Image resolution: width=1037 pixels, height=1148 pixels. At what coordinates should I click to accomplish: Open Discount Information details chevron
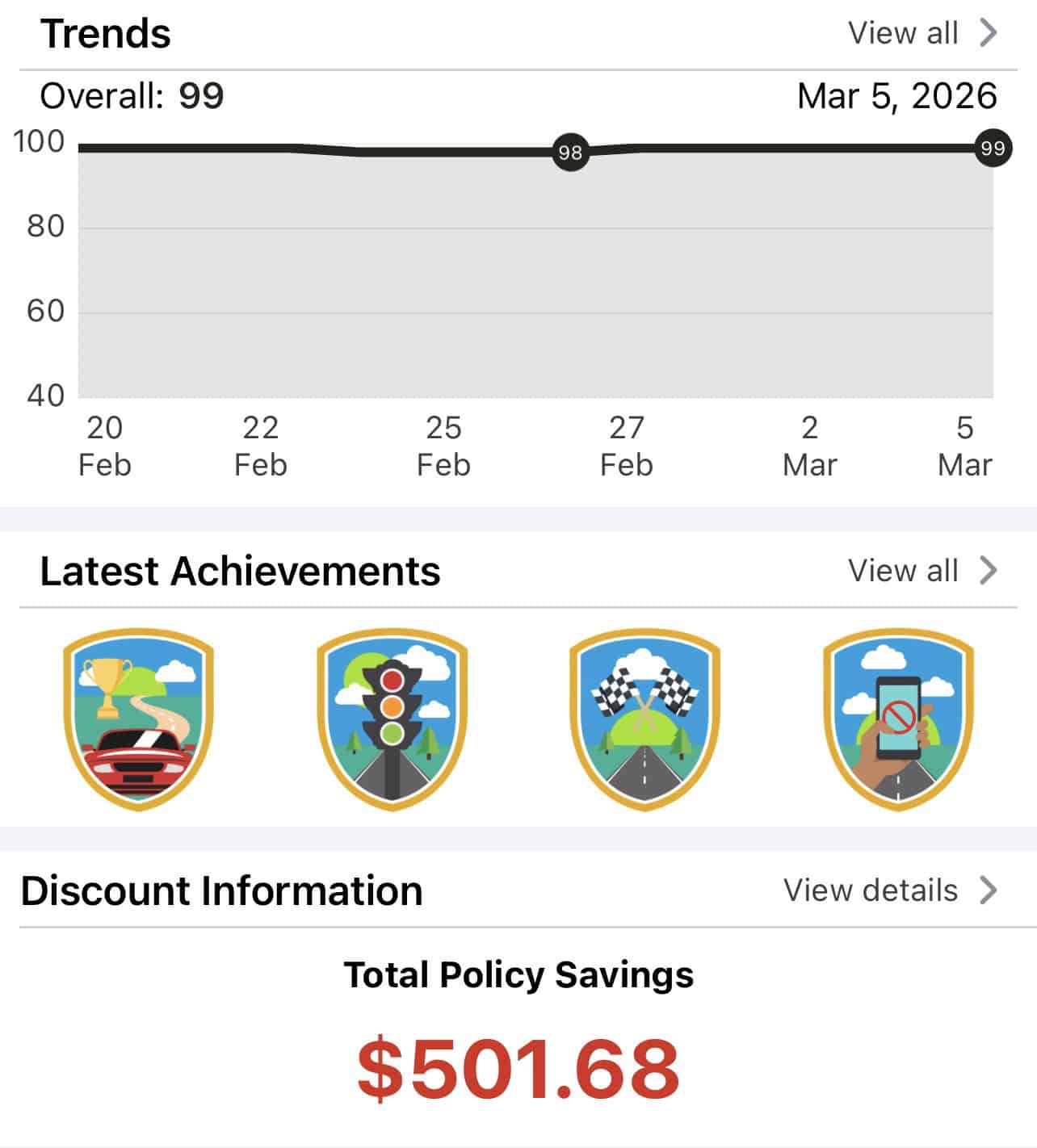989,890
